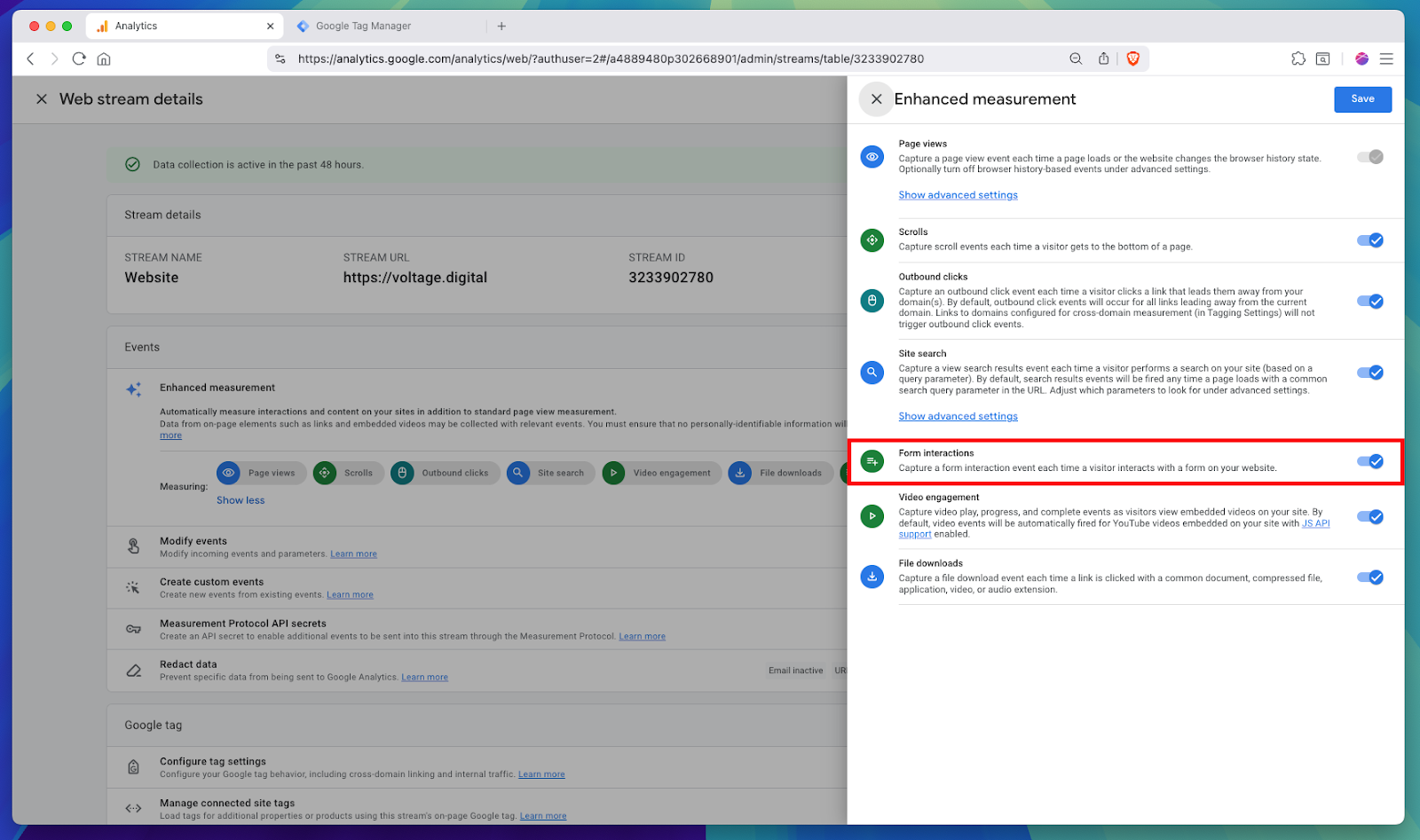Go back to previous page
The image size is (1420, 840).
pos(30,59)
